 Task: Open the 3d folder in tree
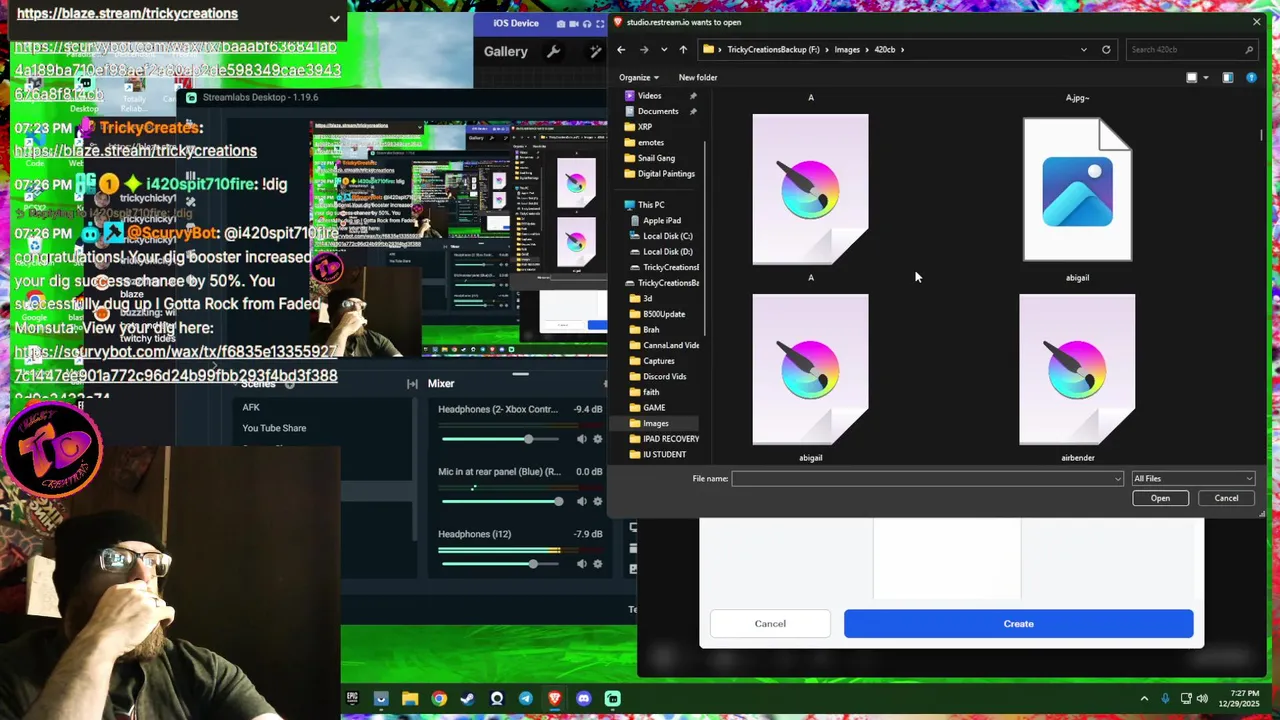point(647,298)
